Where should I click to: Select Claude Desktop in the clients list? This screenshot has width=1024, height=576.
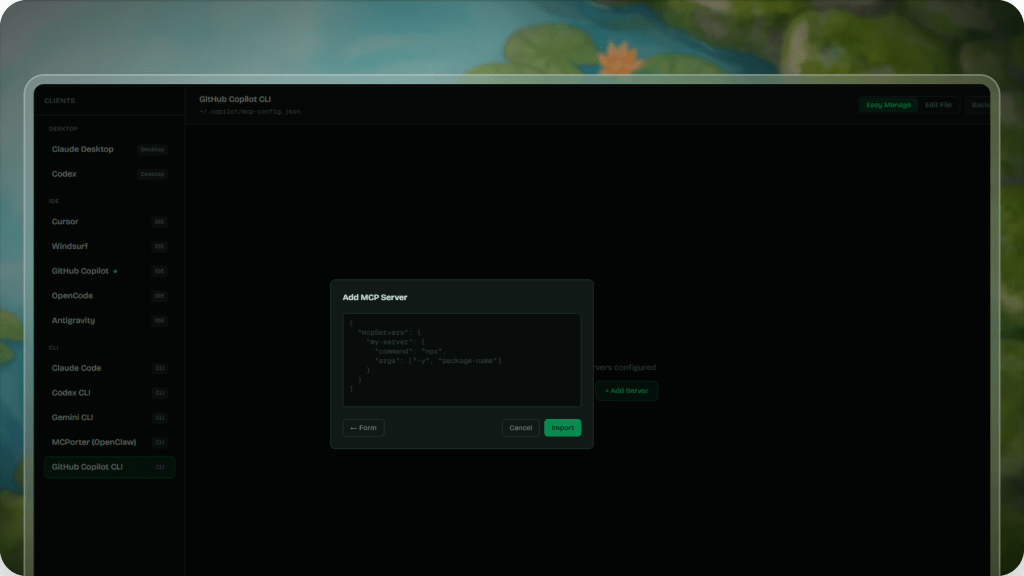(83, 149)
